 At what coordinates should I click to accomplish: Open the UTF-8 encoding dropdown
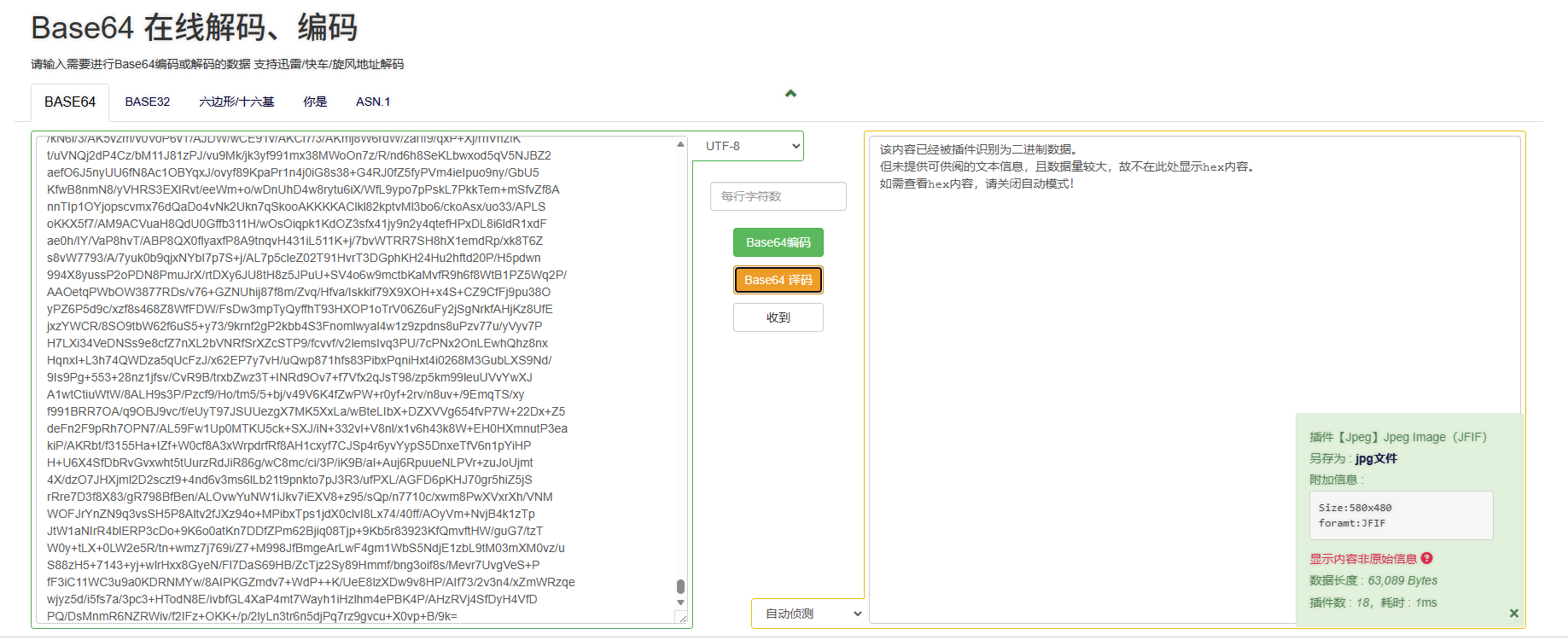752,146
